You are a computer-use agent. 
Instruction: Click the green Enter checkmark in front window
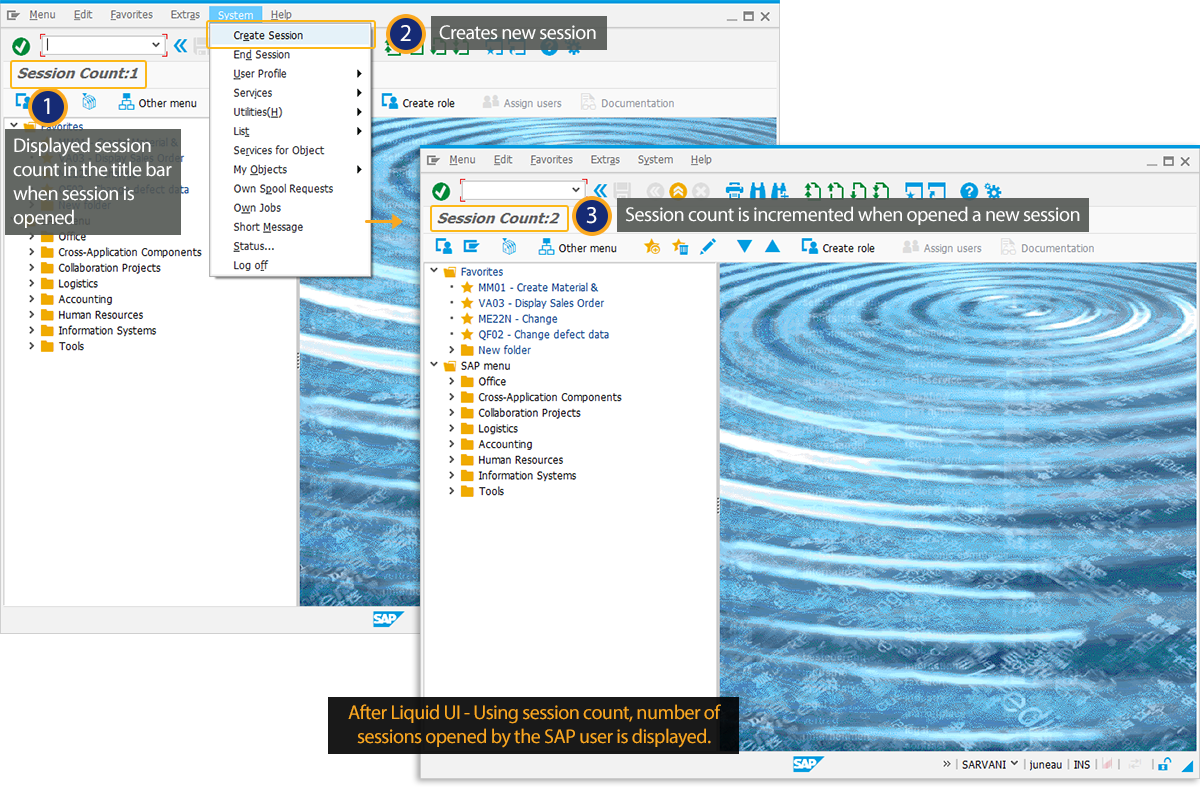coord(441,191)
